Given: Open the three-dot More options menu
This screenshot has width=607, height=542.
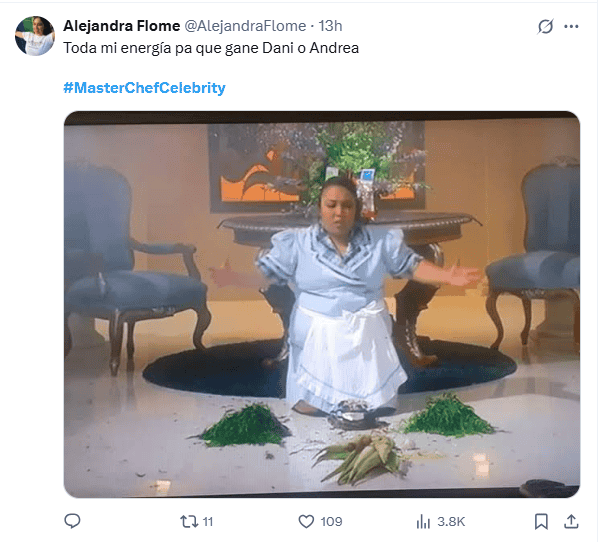Looking at the screenshot, I should [571, 27].
